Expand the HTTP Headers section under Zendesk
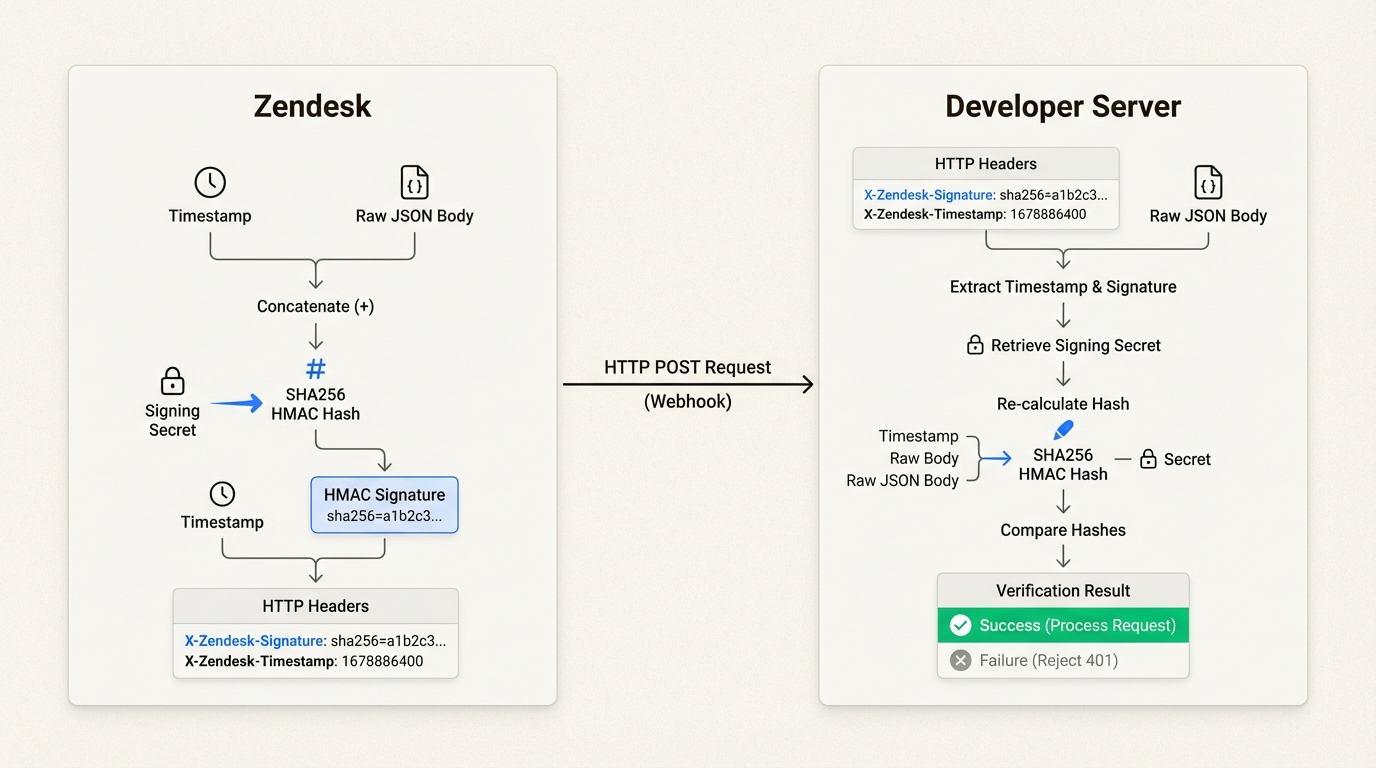This screenshot has width=1376, height=768. [315, 605]
